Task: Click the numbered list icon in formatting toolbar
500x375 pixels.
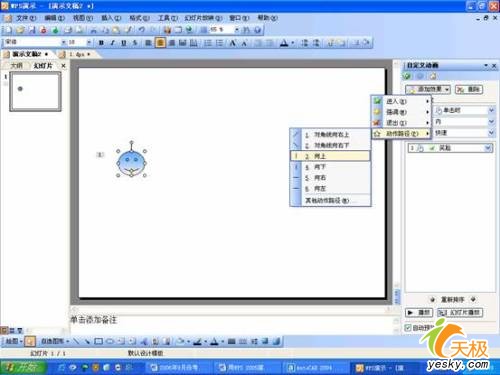Action: pos(208,43)
